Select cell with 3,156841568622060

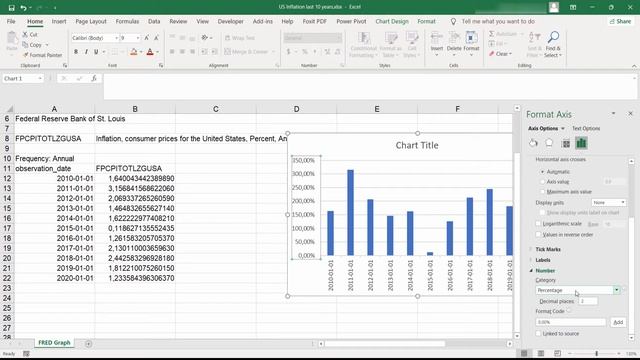[x=135, y=189]
